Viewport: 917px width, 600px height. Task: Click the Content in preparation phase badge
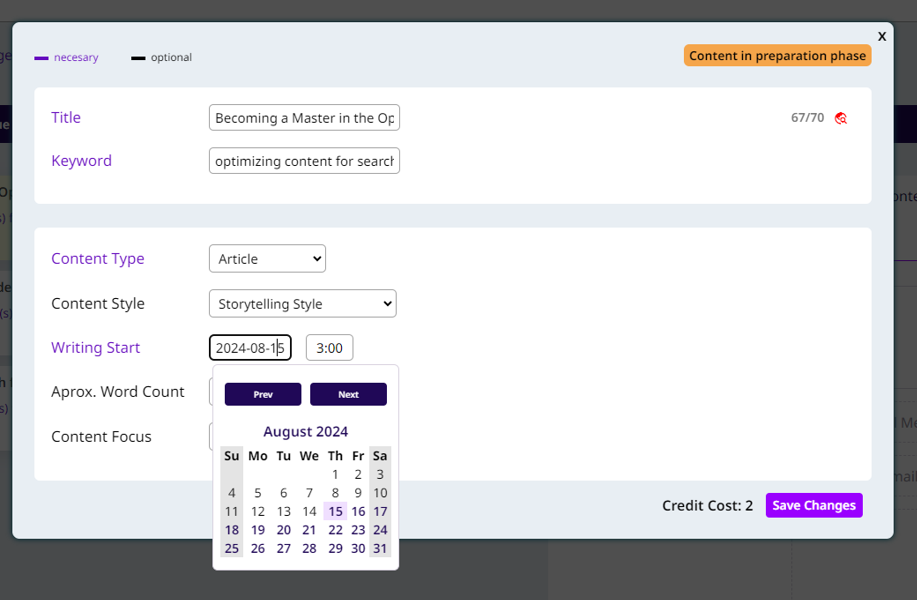pyautogui.click(x=777, y=56)
